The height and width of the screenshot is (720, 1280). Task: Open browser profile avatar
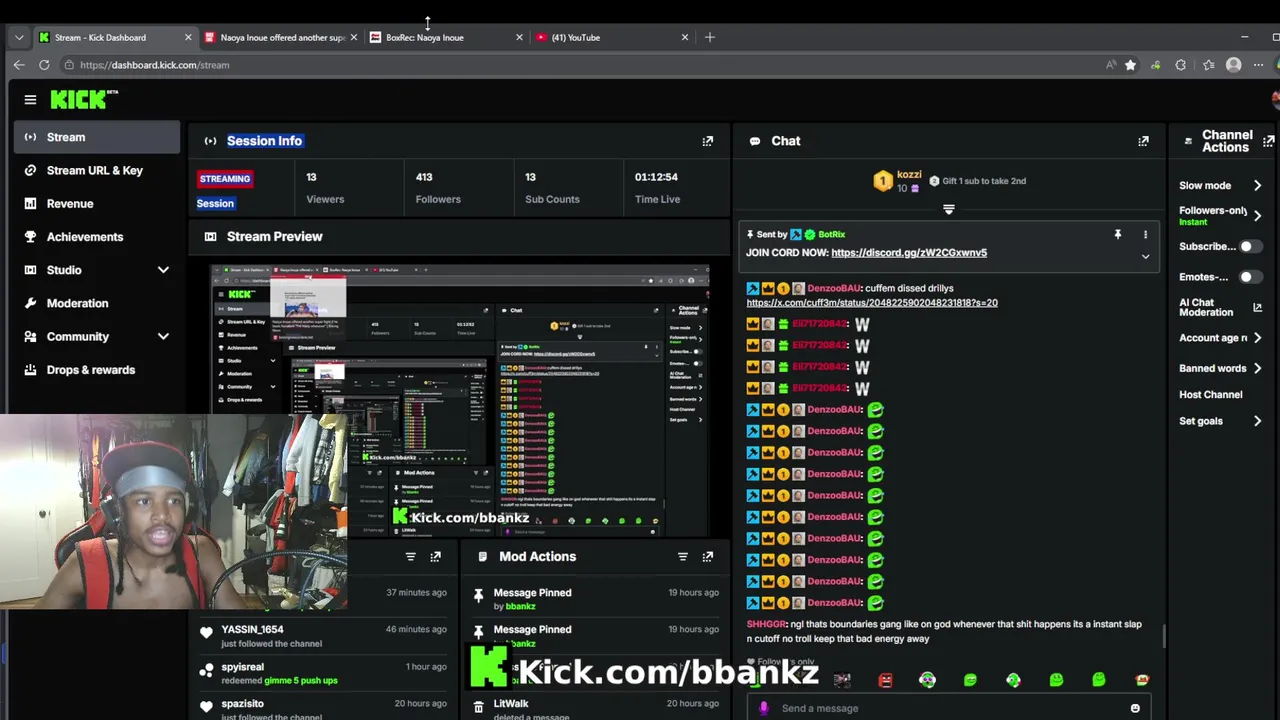point(1233,65)
